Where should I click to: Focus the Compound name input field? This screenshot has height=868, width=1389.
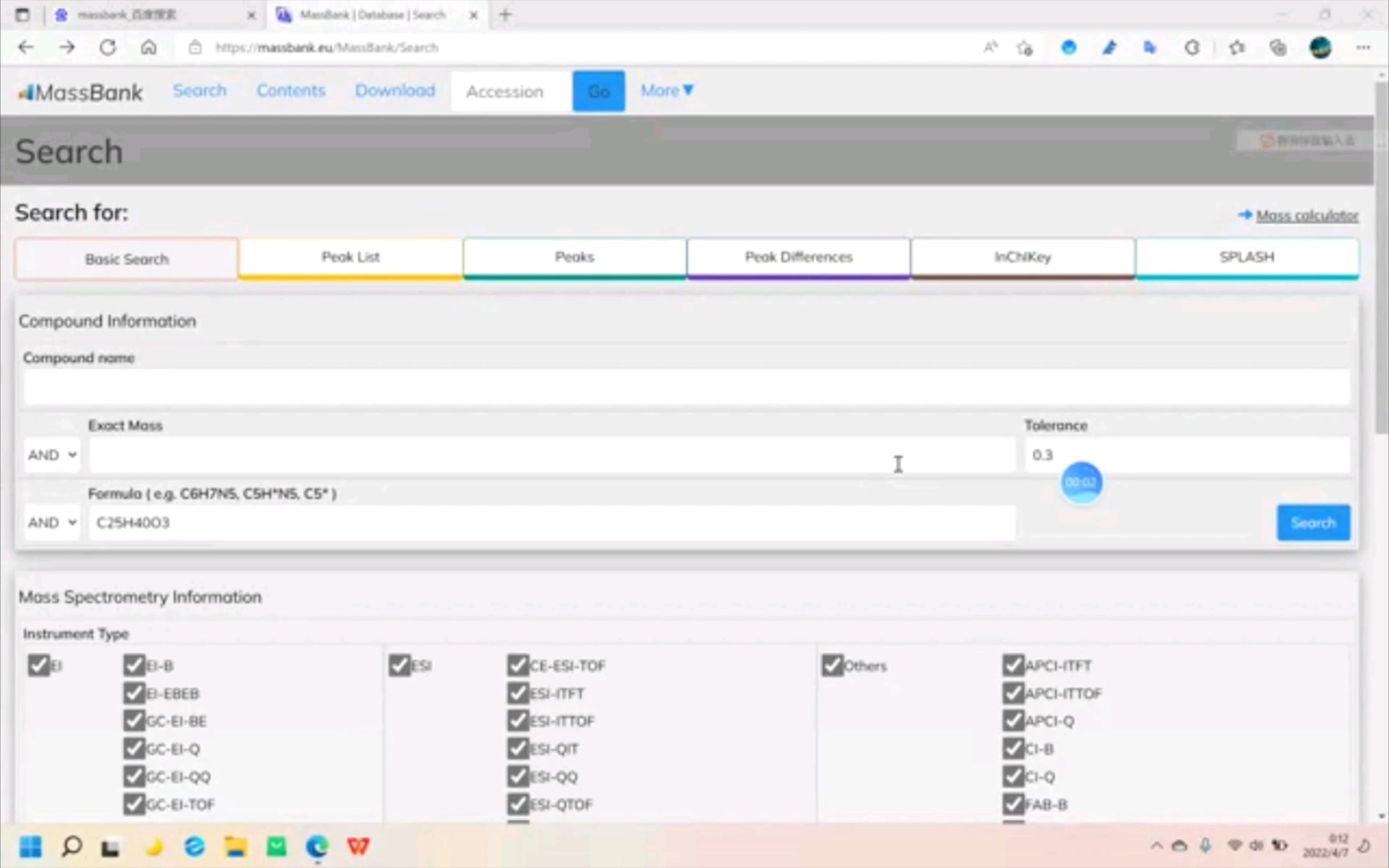tap(686, 387)
